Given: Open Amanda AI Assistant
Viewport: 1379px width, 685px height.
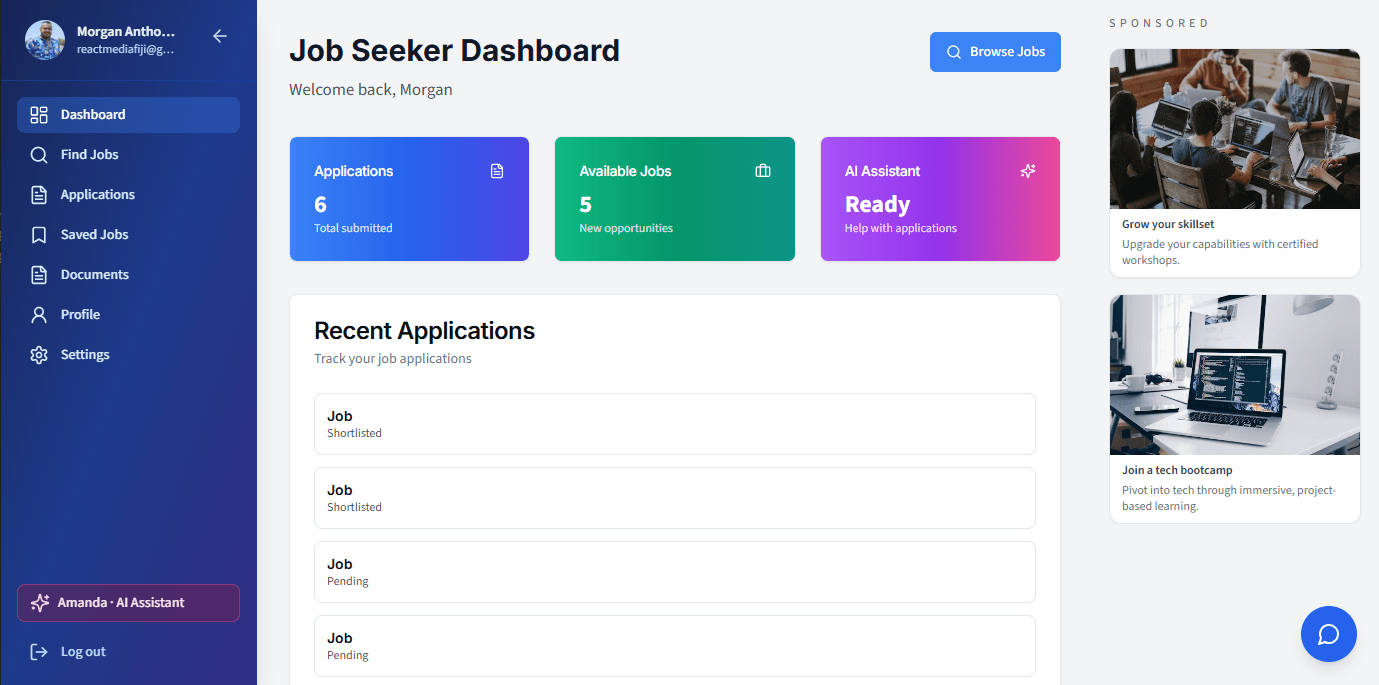Looking at the screenshot, I should [x=128, y=602].
